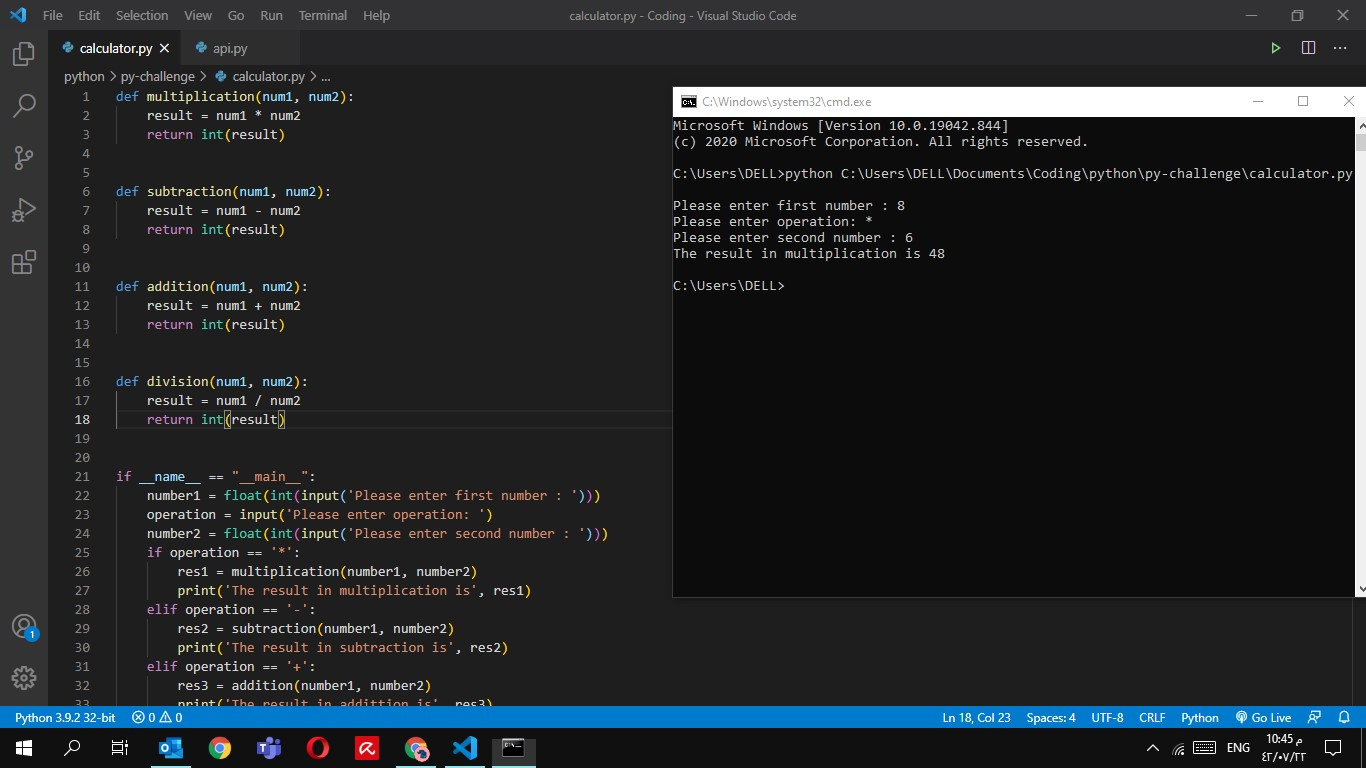The height and width of the screenshot is (768, 1366).
Task: Open errors and warnings in status bar
Action: click(157, 718)
